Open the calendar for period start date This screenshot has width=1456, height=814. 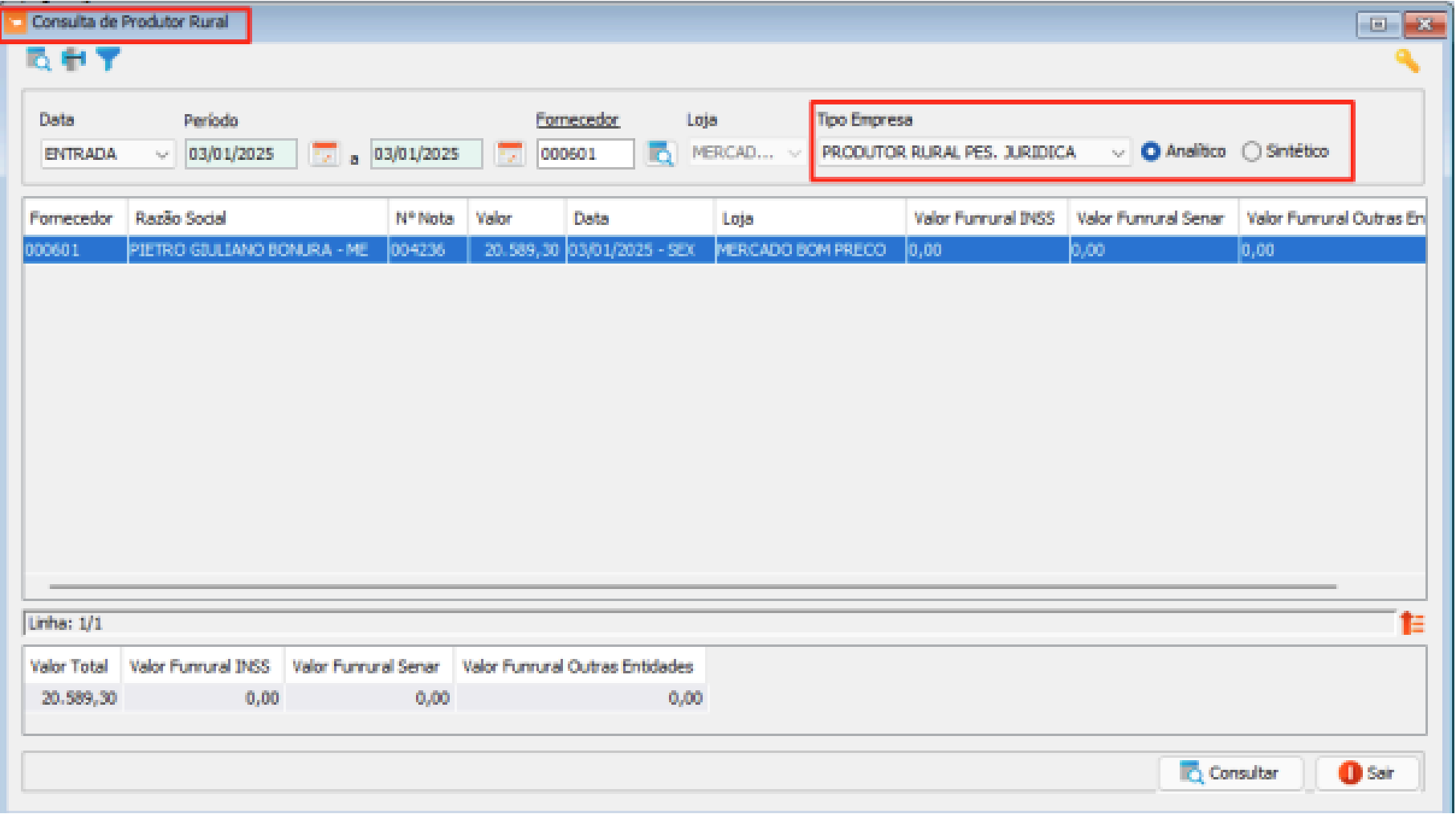click(x=324, y=153)
